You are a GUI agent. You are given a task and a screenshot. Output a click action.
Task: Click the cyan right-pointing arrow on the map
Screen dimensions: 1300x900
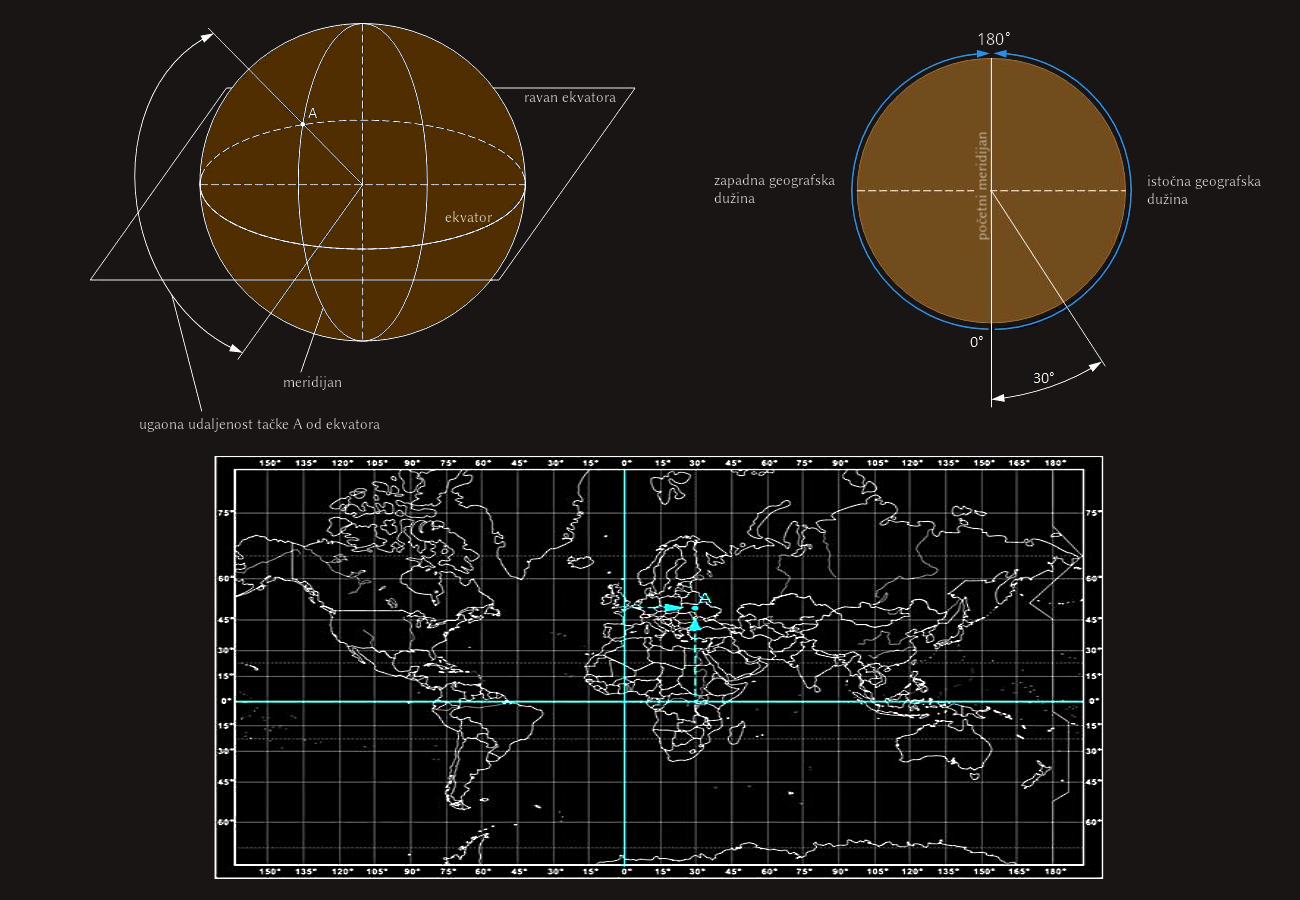point(672,608)
